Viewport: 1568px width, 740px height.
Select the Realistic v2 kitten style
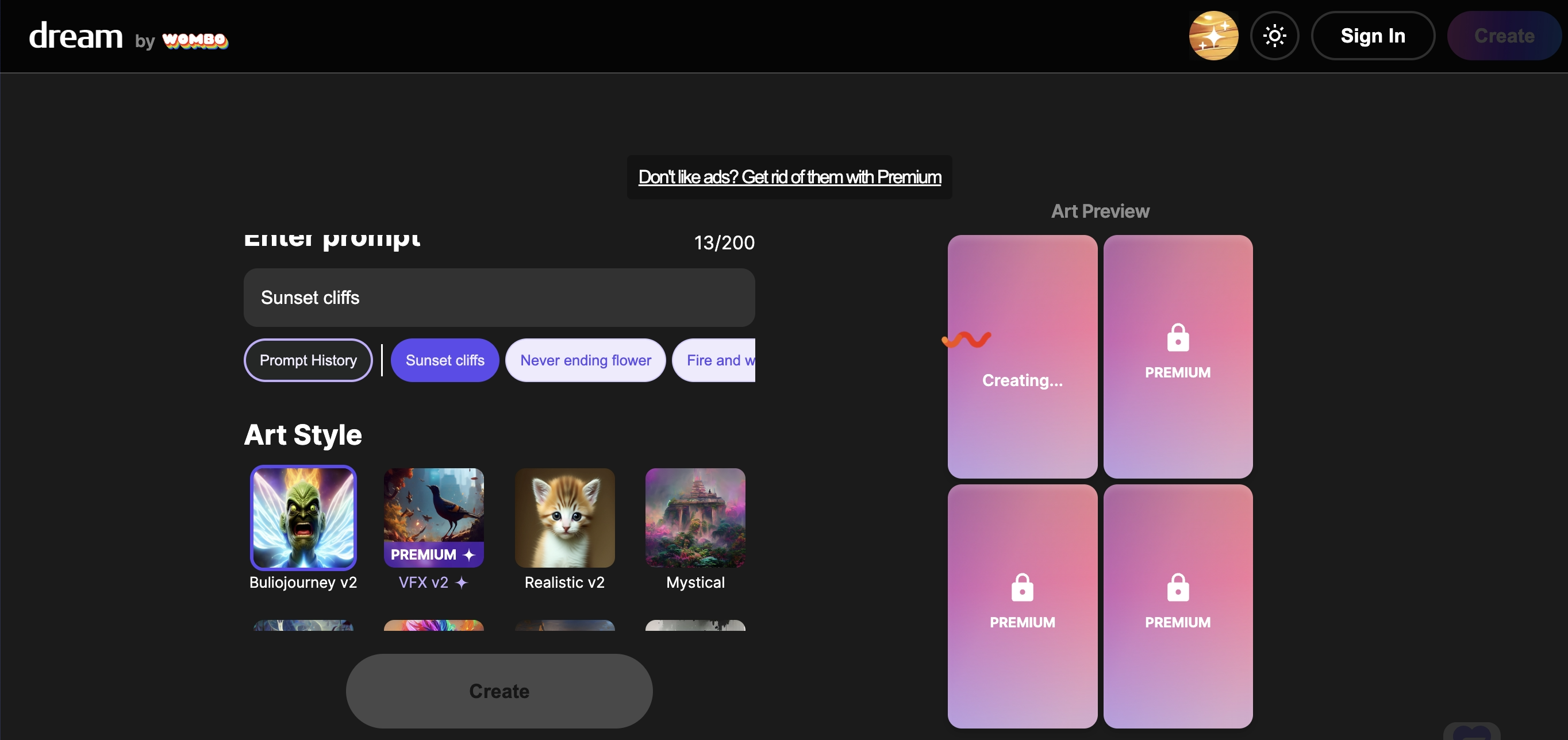564,518
